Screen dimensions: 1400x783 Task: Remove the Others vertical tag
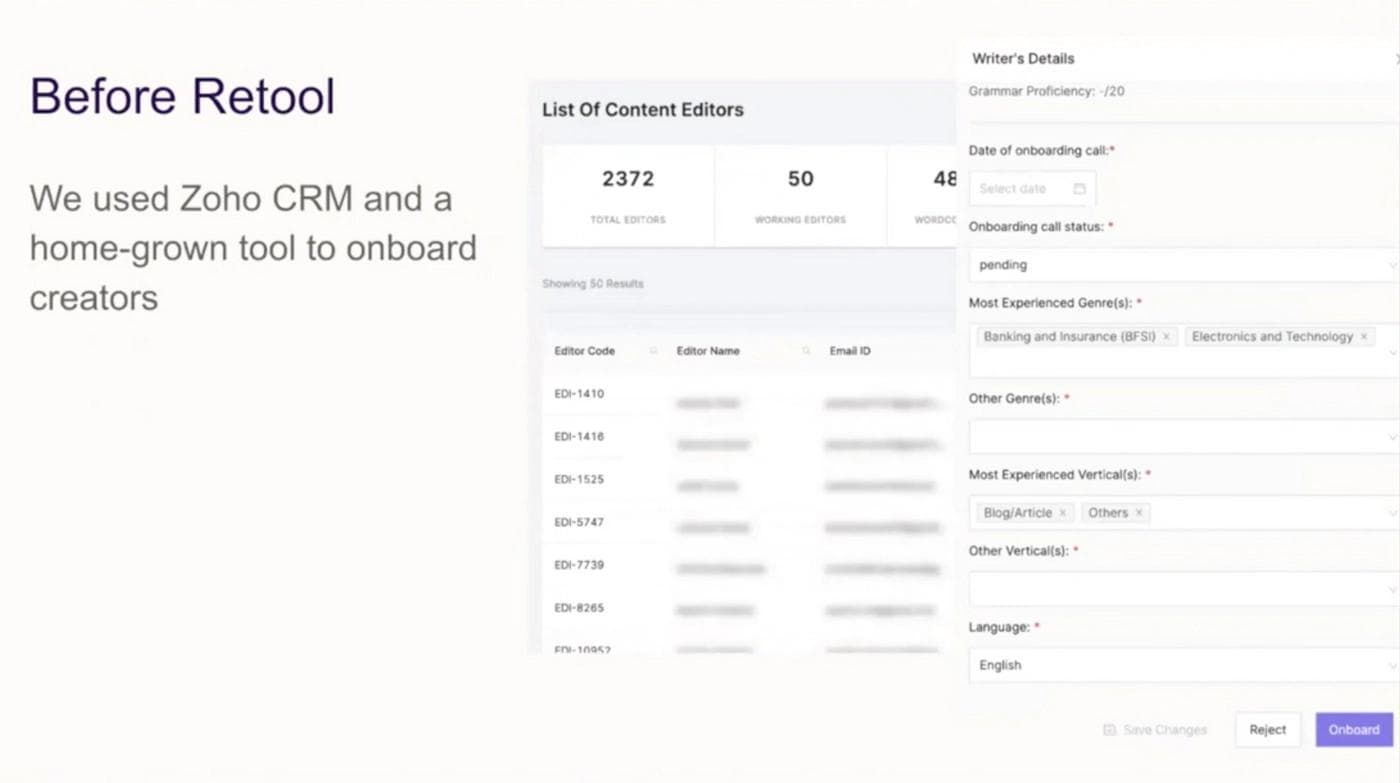click(1138, 513)
